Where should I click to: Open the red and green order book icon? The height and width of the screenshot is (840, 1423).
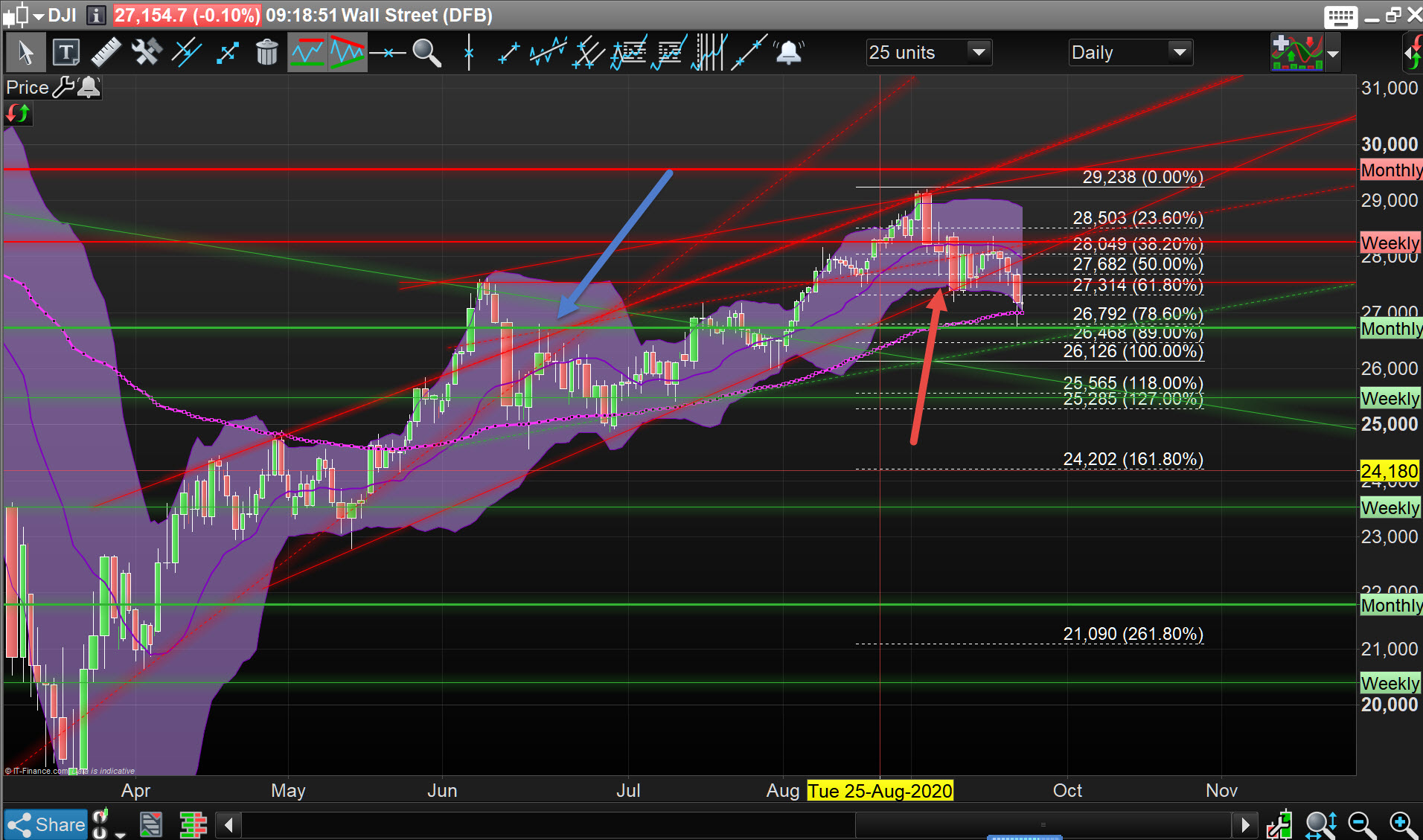click(193, 824)
